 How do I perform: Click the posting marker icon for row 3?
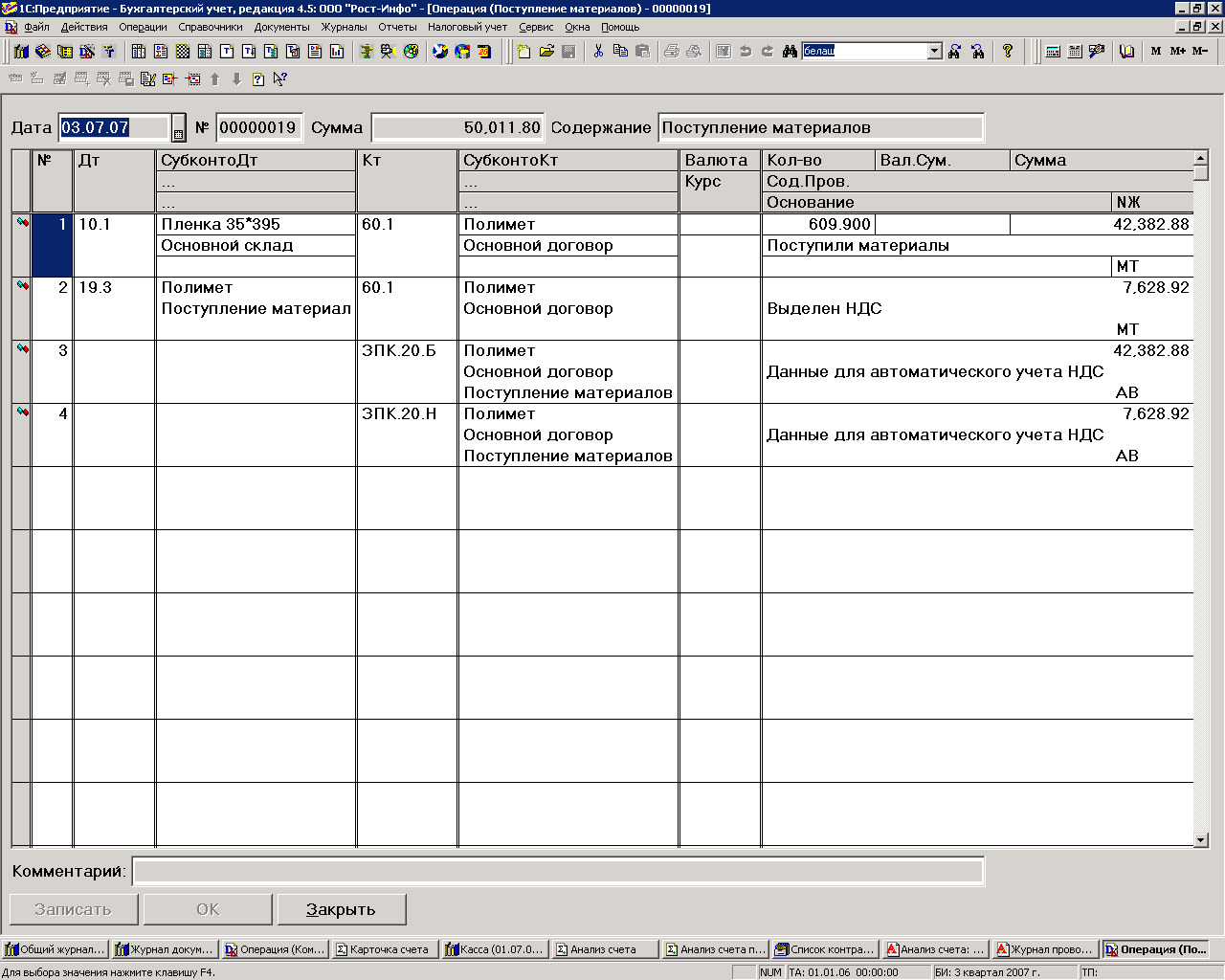[22, 349]
